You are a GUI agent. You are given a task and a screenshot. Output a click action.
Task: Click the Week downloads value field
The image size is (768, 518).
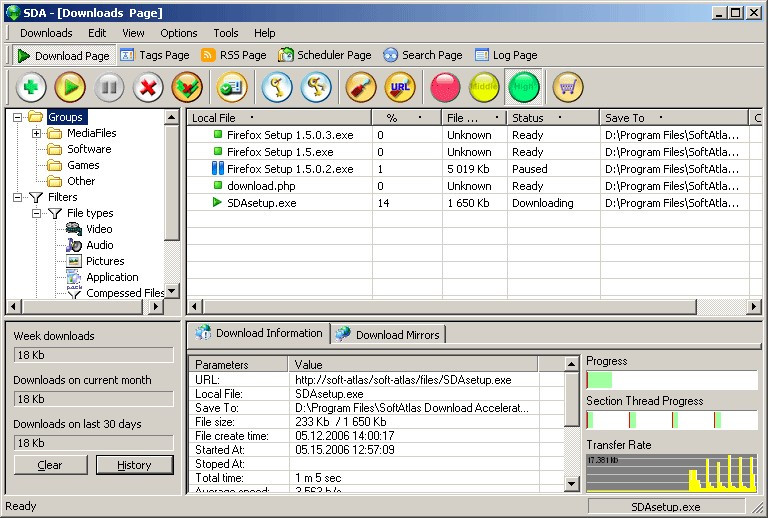point(94,355)
